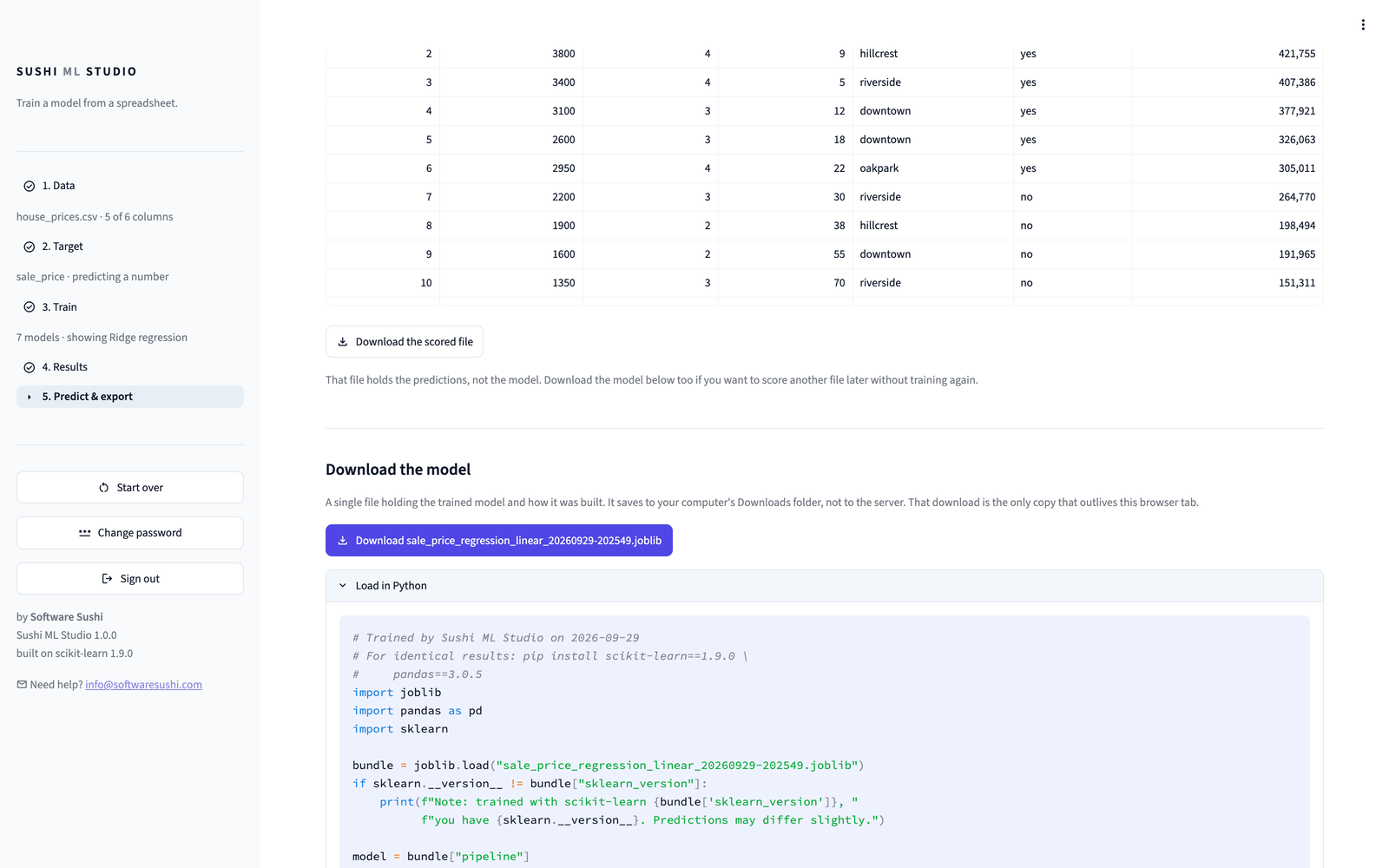Click the 'sale_price · predicting a number' caption
Viewport: 1389px width, 868px height.
tap(93, 277)
